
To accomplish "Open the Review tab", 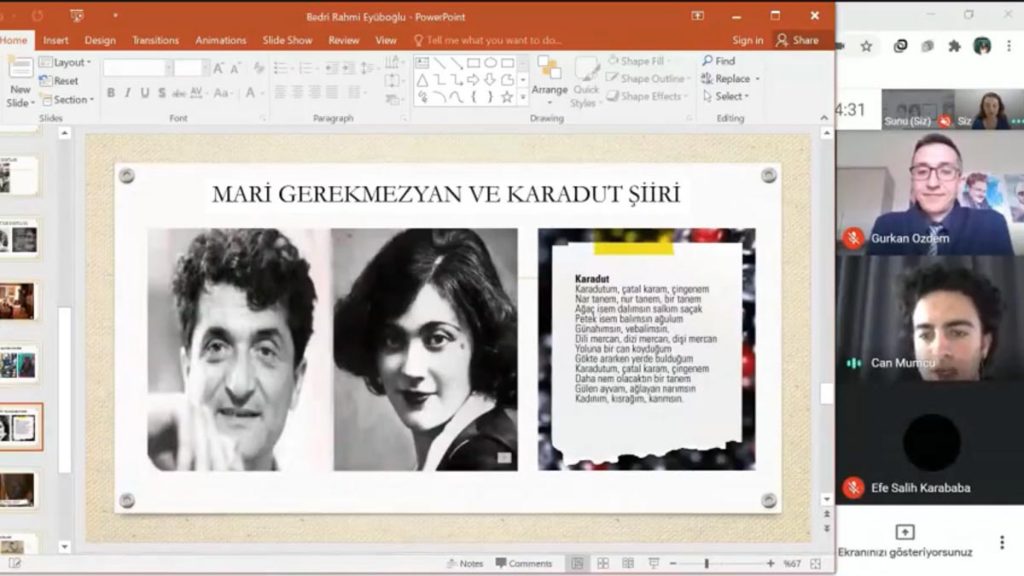I will [x=344, y=40].
